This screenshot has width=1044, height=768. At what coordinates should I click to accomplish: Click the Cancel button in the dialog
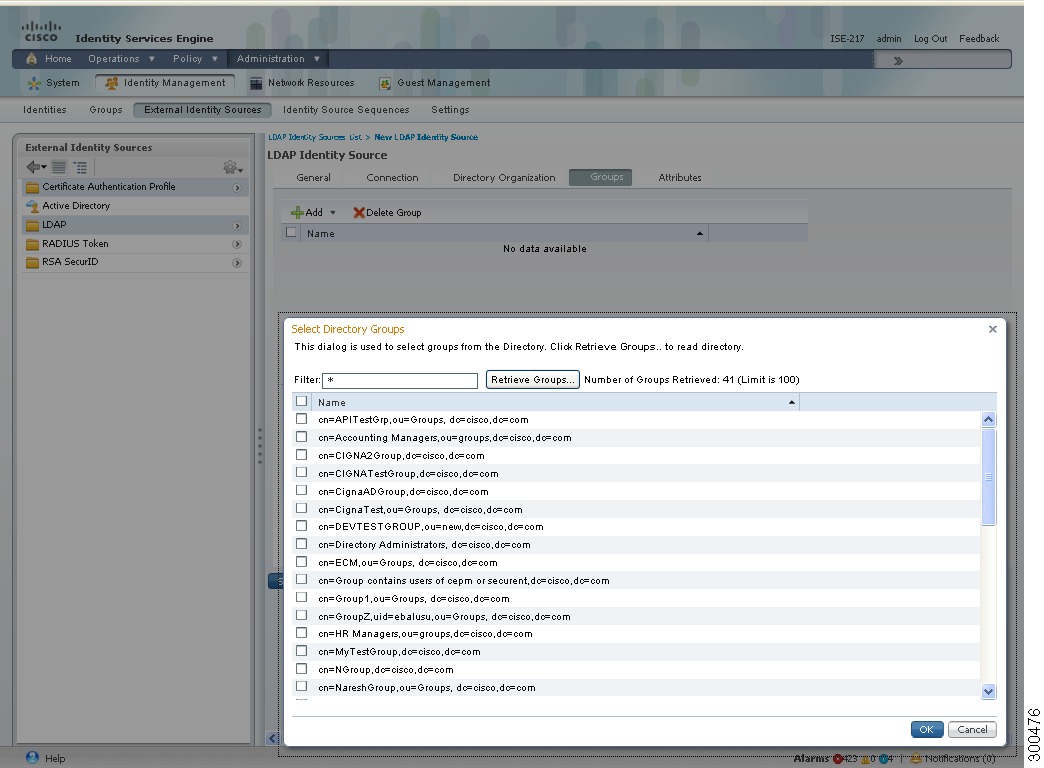point(972,729)
